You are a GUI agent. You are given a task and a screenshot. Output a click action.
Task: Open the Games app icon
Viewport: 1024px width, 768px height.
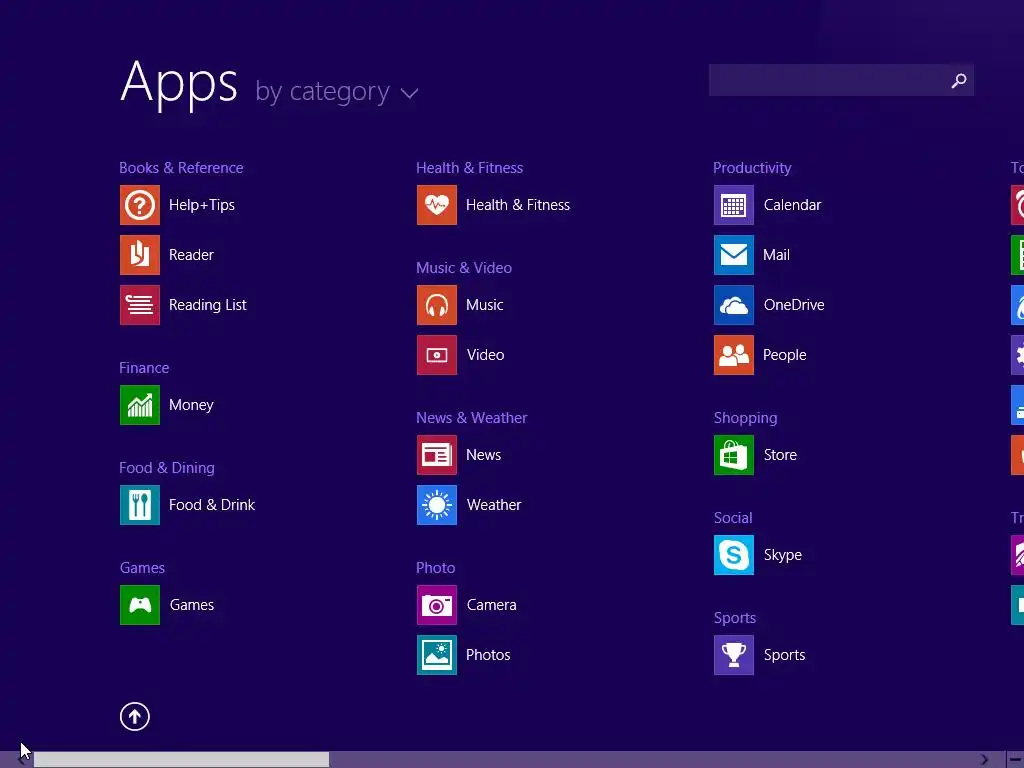click(140, 605)
